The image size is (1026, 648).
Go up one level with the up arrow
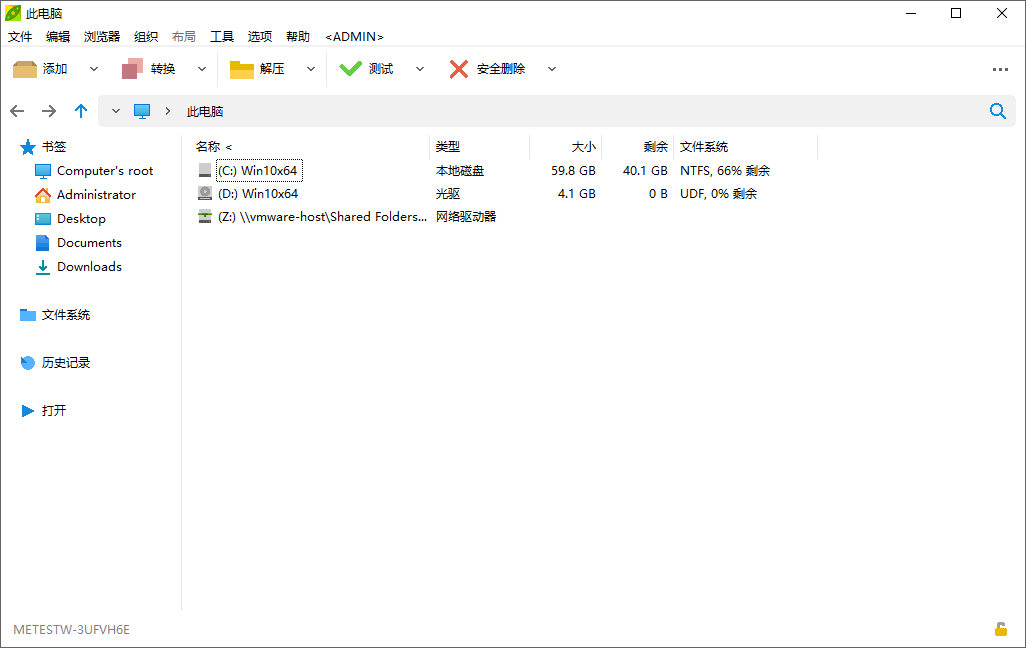pyautogui.click(x=81, y=111)
